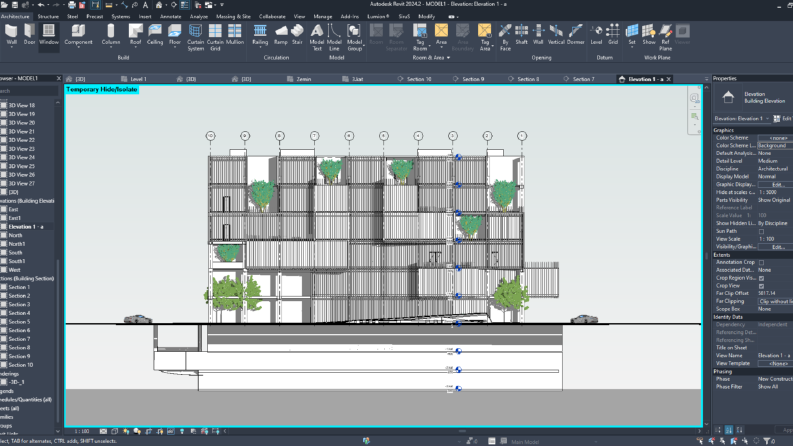Viewport: 793px width, 446px height.
Task: Open the Detail Level value dropdown
Action: tap(775, 161)
